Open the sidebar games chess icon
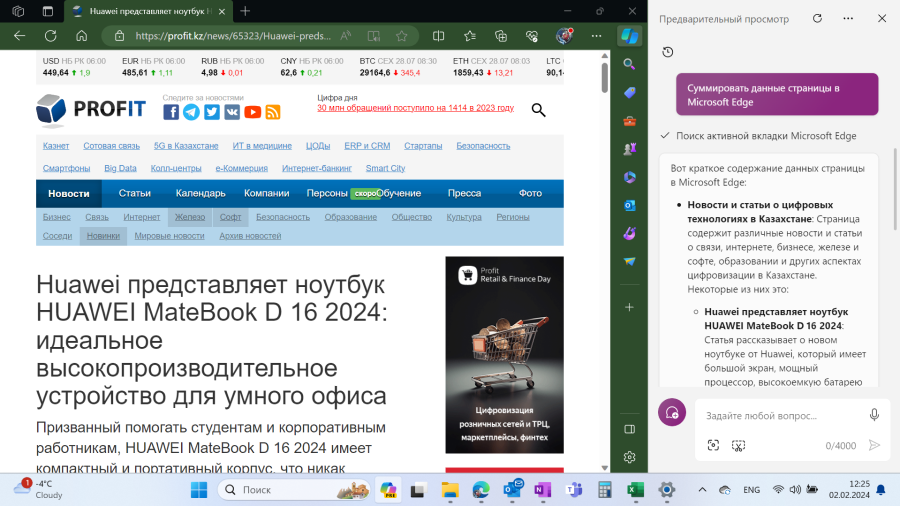 pos(630,149)
